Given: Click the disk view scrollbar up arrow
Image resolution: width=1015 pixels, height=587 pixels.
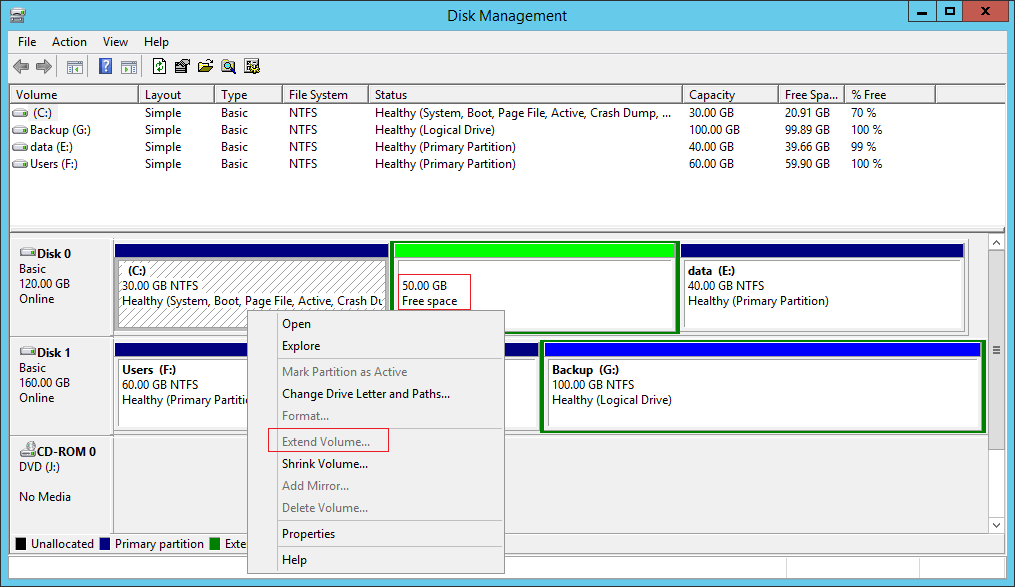Looking at the screenshot, I should click(x=996, y=243).
